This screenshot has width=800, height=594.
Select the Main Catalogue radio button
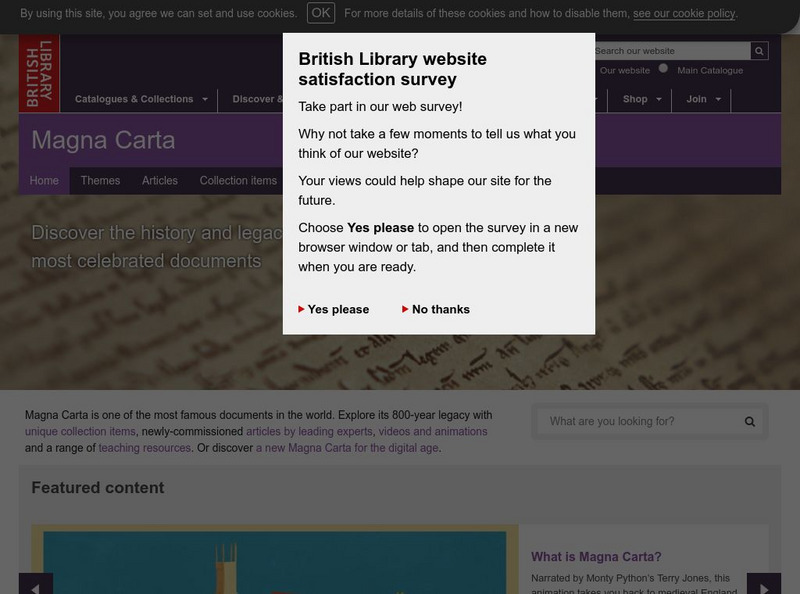663,68
